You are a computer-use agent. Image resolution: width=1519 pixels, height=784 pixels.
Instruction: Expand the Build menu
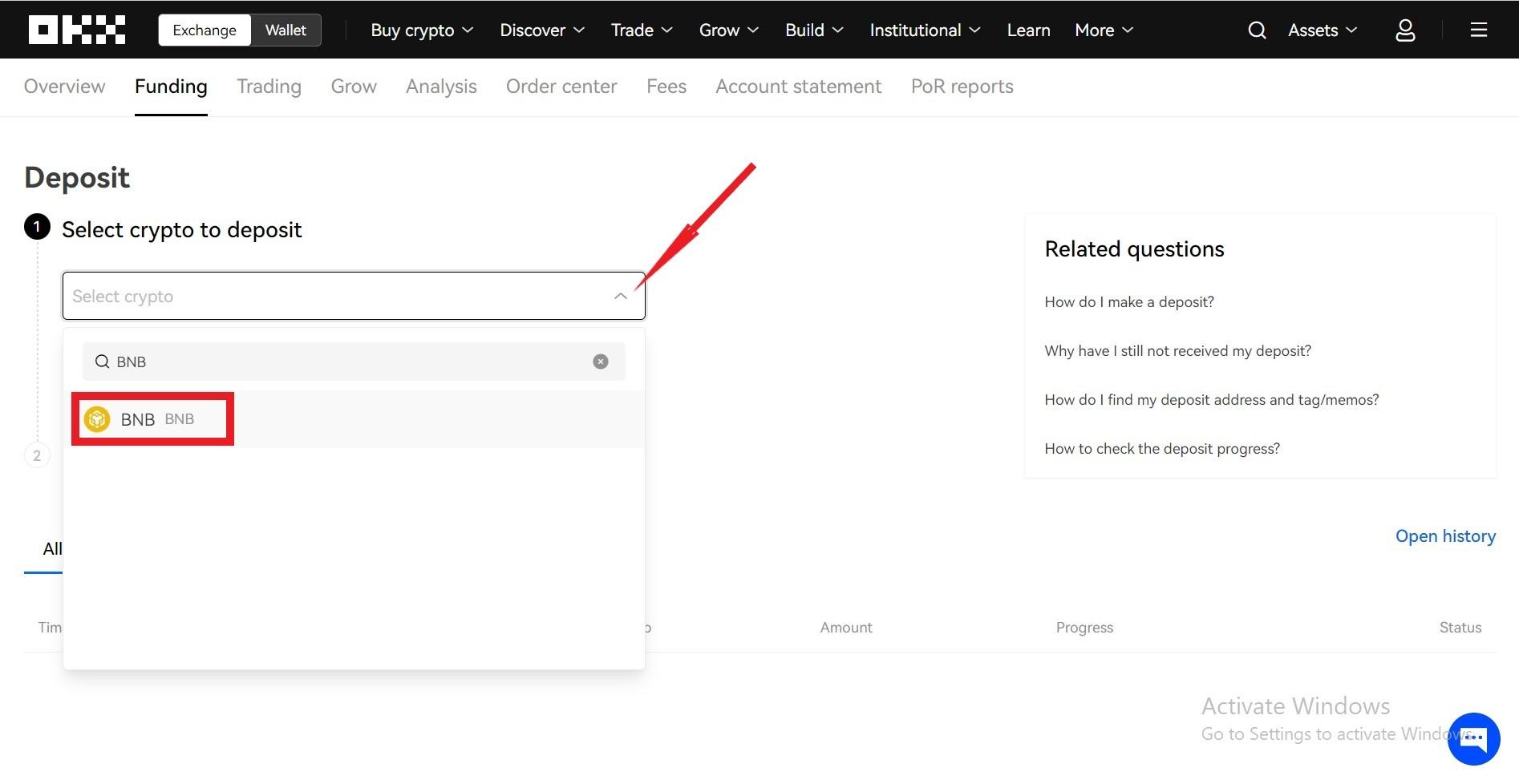814,30
